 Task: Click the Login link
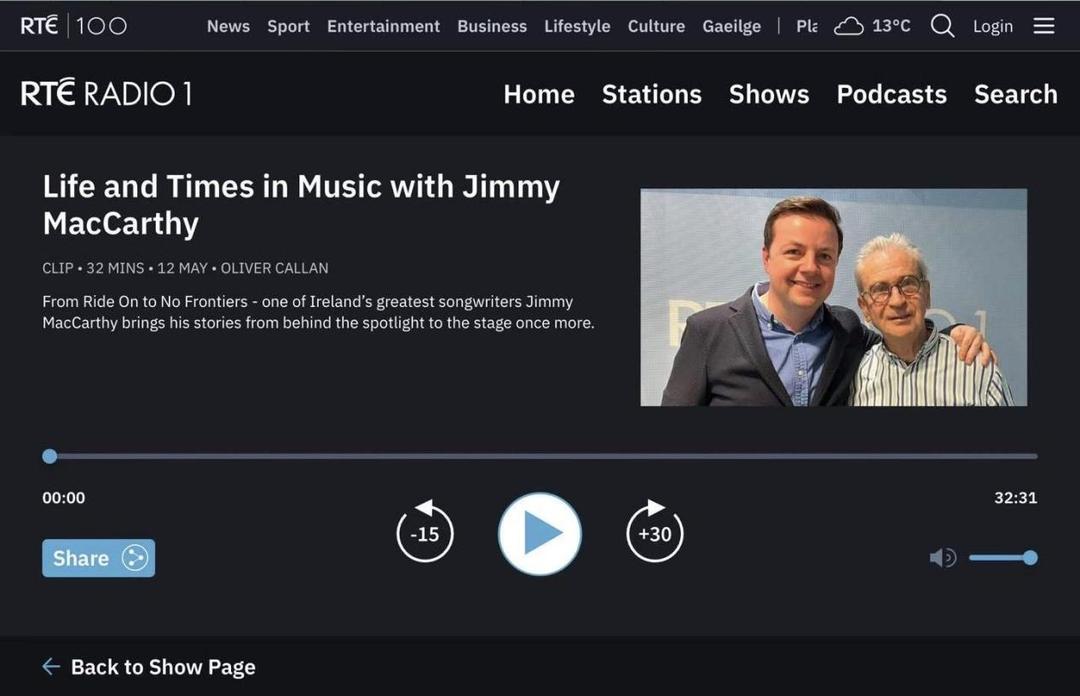point(993,26)
